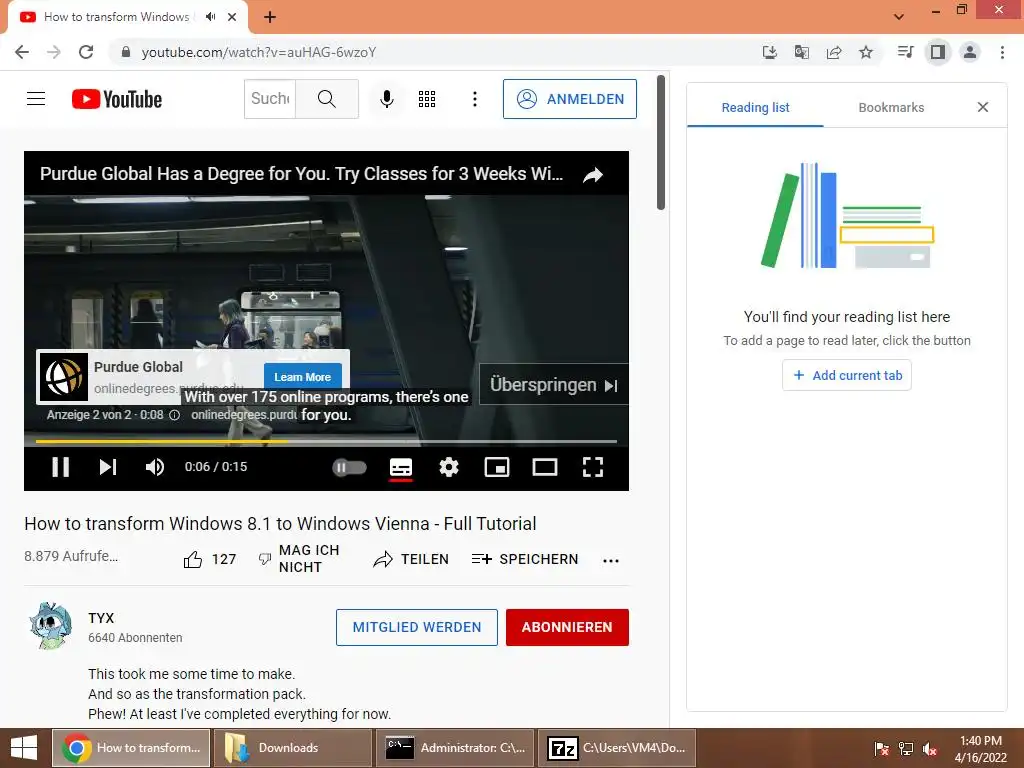Image resolution: width=1024 pixels, height=768 pixels.
Task: Open tab search chevron
Action: (x=899, y=17)
